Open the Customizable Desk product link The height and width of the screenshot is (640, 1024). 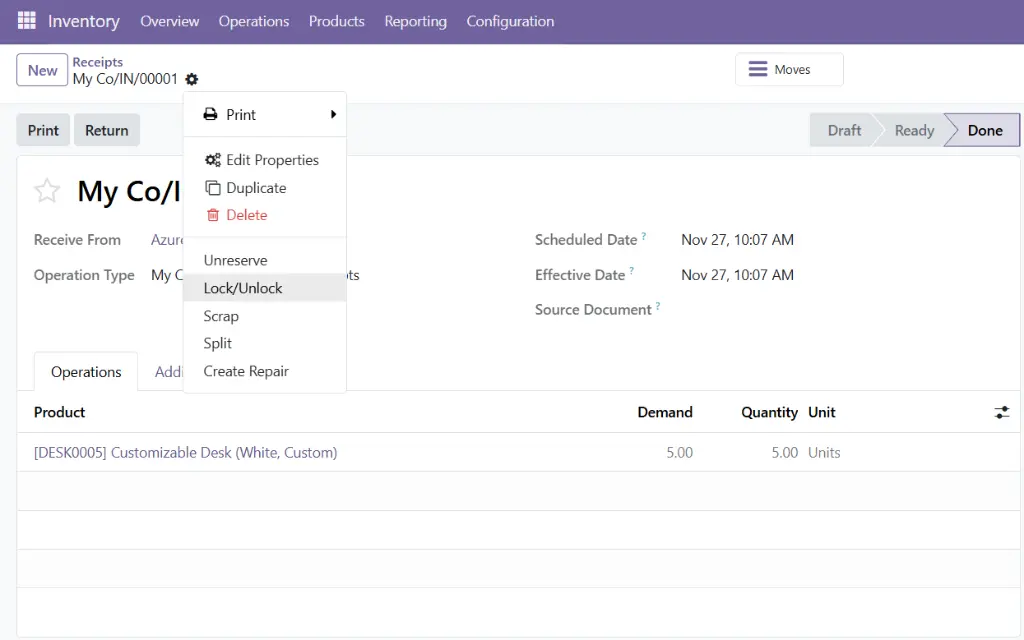184,452
